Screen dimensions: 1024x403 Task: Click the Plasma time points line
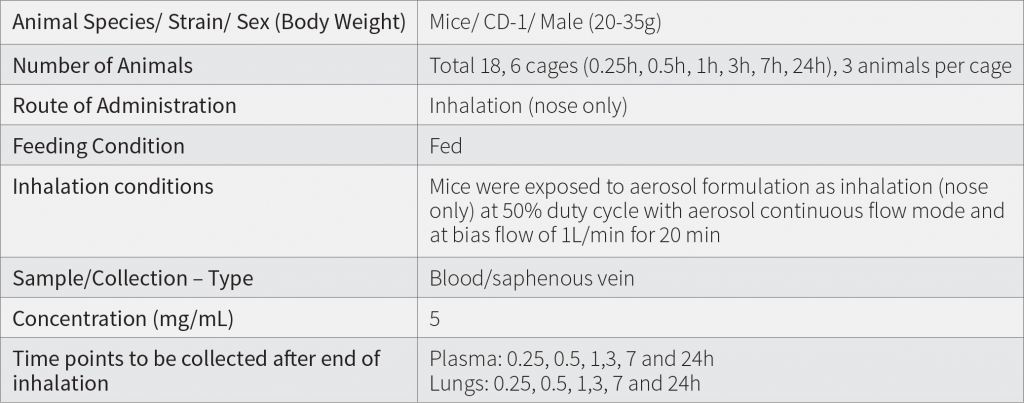click(571, 359)
